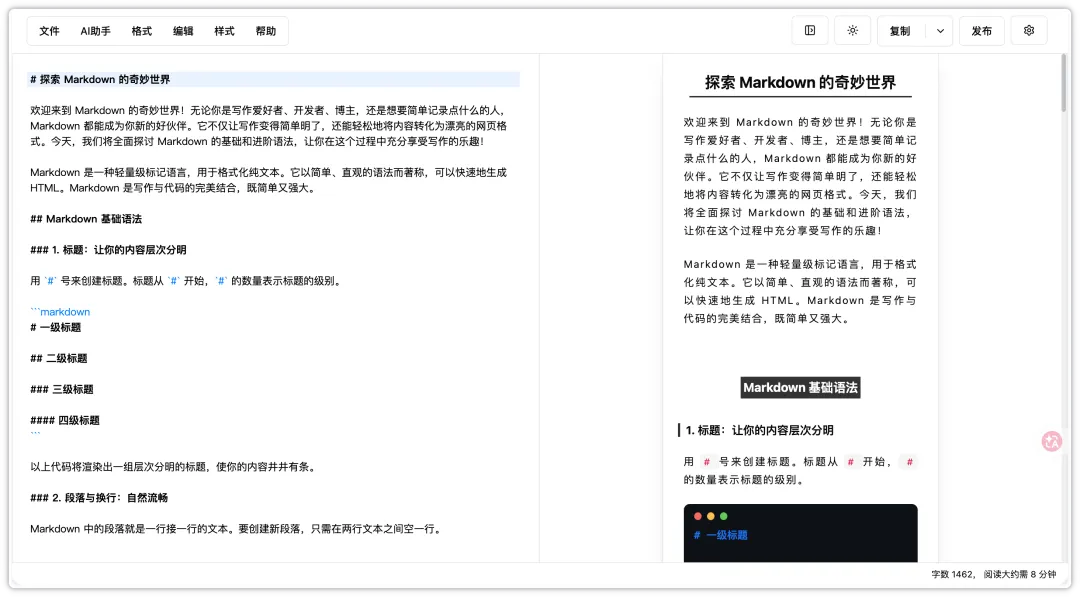The width and height of the screenshot is (1080, 597).
Task: Toggle light/dark theme sun icon
Action: point(853,30)
